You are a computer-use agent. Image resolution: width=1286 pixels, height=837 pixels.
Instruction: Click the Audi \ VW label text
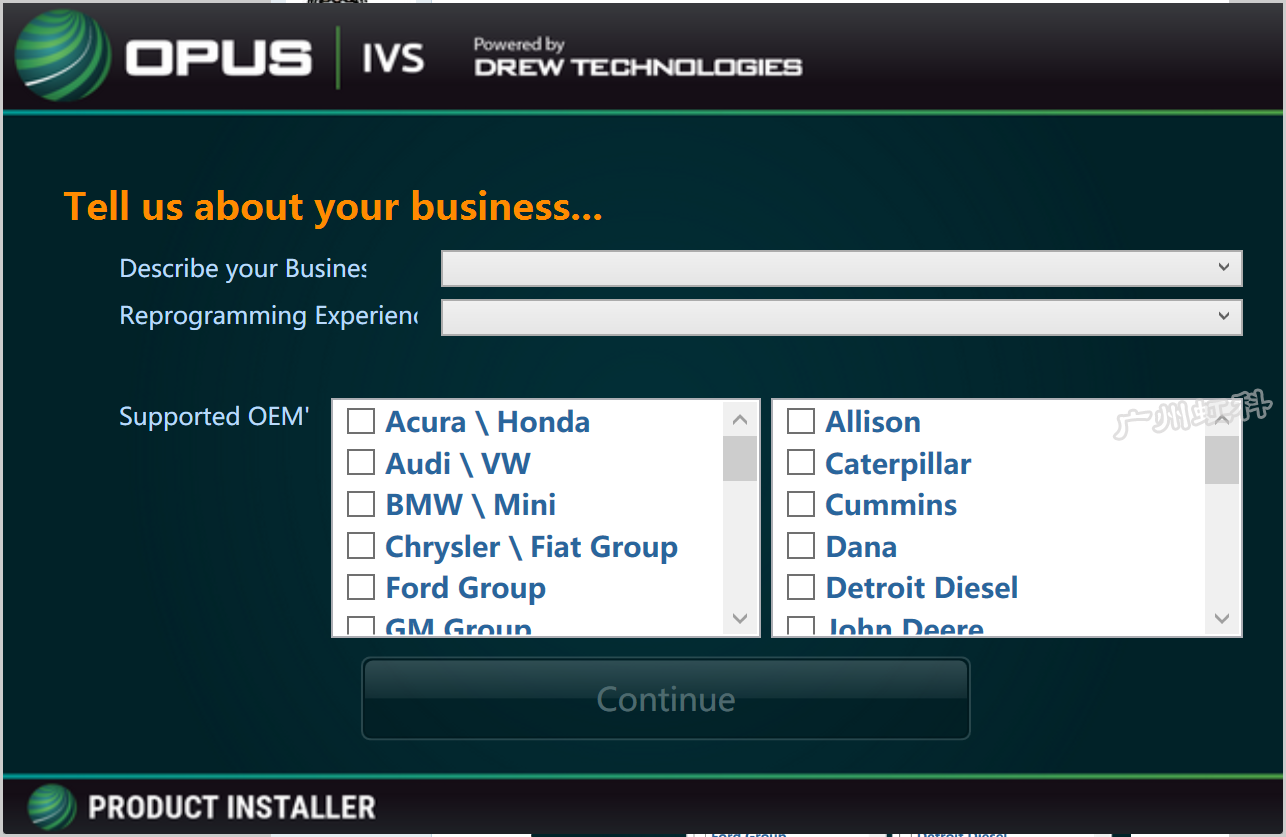[x=458, y=464]
